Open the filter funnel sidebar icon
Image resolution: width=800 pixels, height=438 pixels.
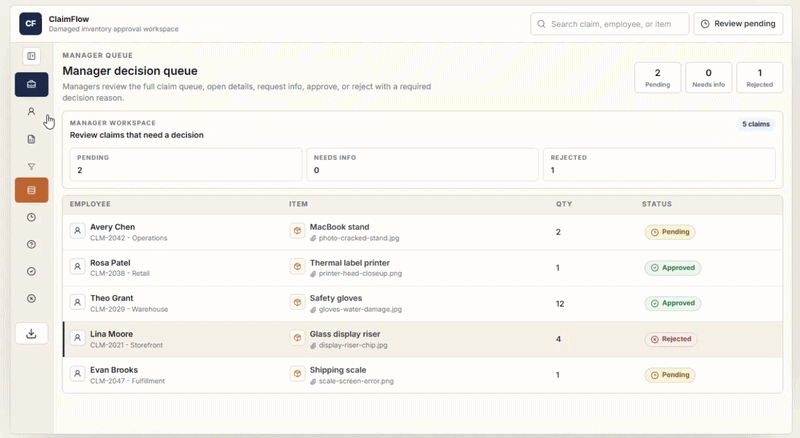coord(32,166)
